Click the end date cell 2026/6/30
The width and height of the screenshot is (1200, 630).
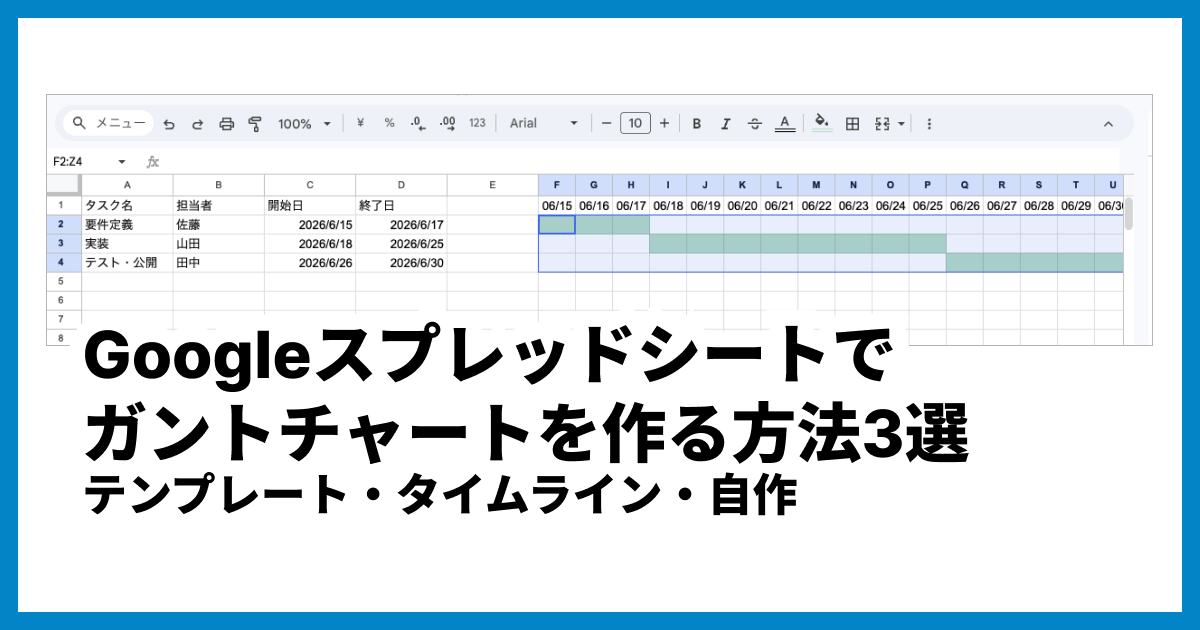click(401, 262)
